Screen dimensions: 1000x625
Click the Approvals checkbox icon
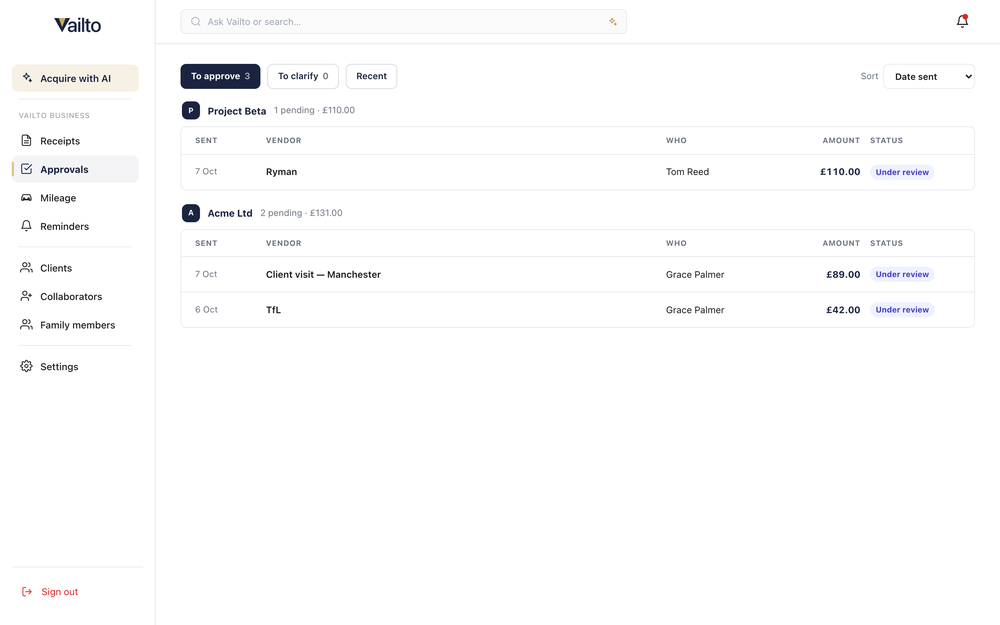click(26, 169)
